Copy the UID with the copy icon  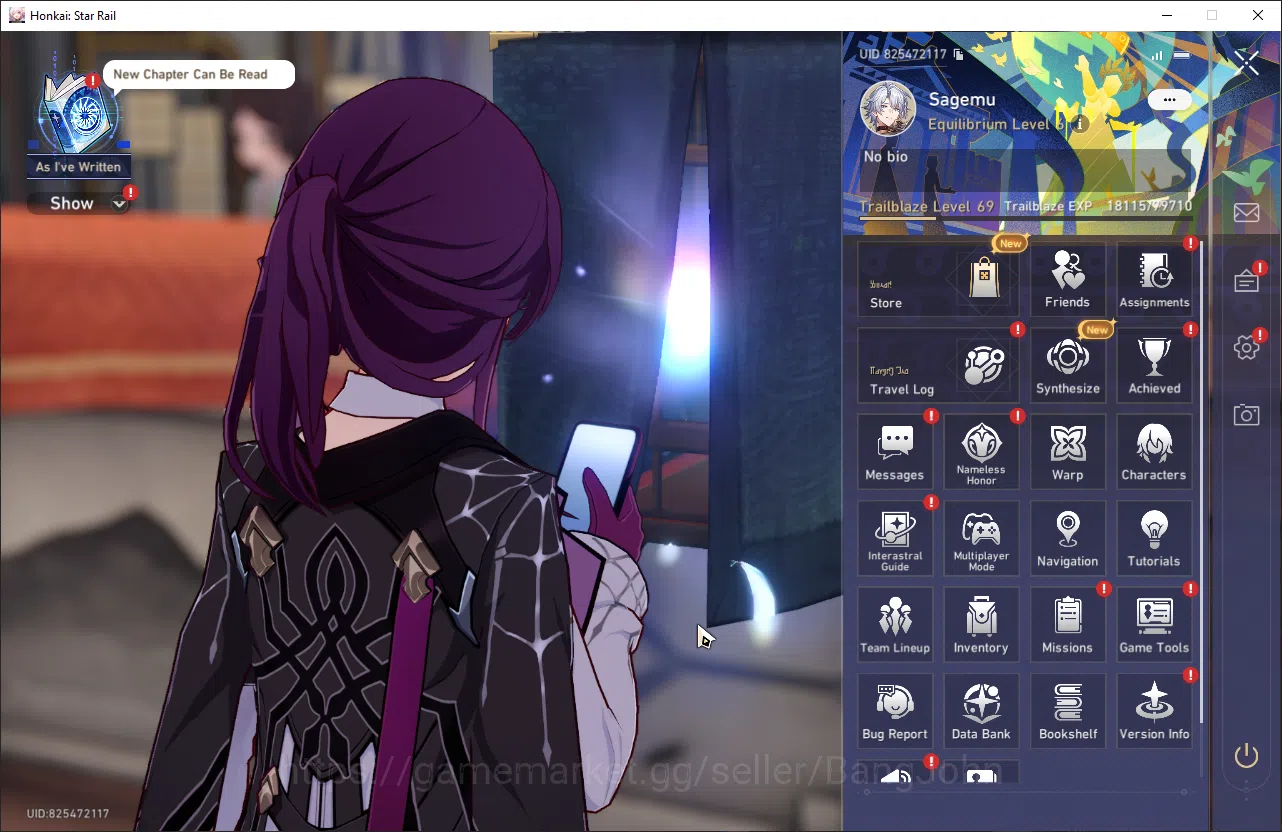click(x=958, y=54)
